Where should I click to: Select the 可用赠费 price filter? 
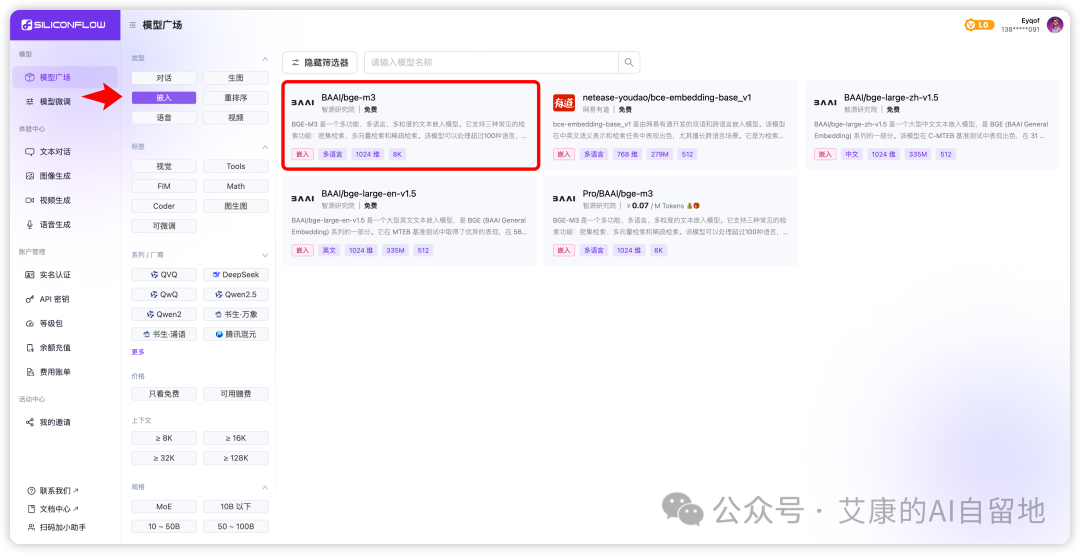click(236, 394)
